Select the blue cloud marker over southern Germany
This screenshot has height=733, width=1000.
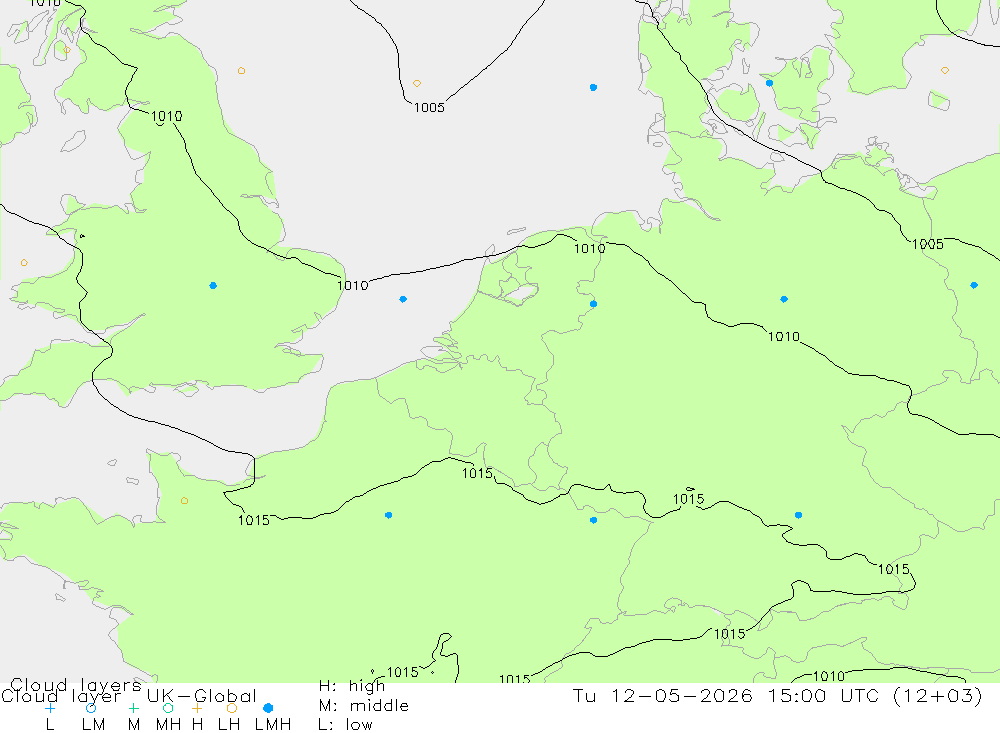point(798,515)
